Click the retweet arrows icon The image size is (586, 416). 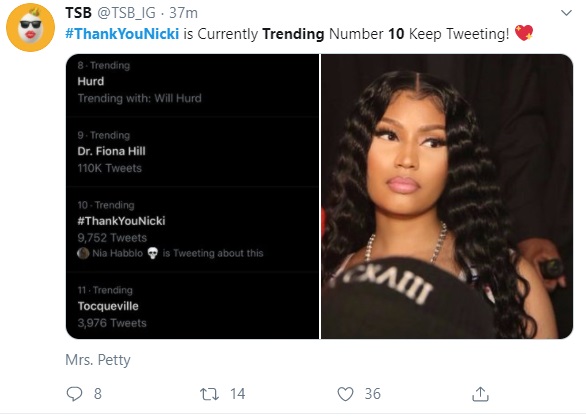coord(209,394)
